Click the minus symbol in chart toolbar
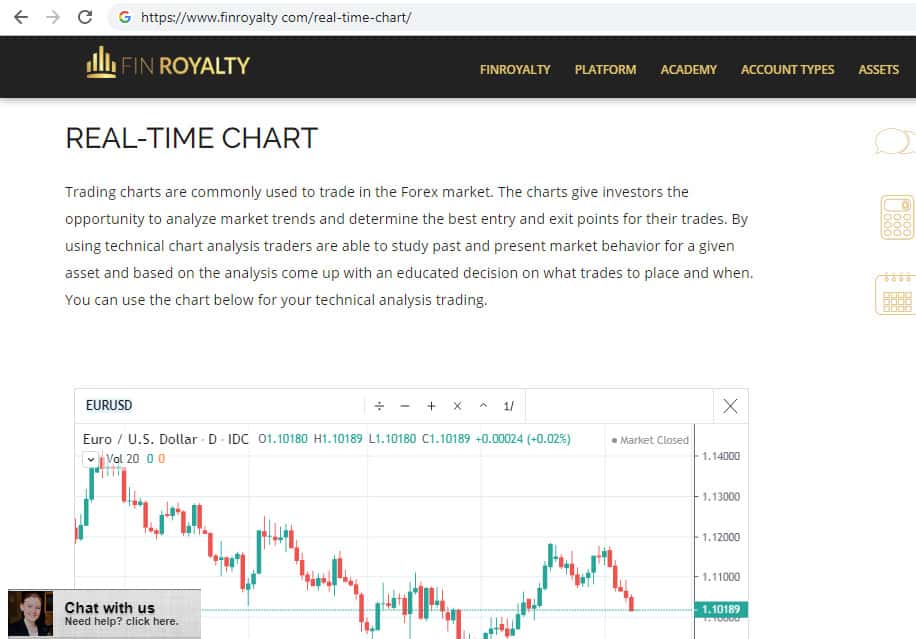The width and height of the screenshot is (916, 639). click(x=405, y=406)
